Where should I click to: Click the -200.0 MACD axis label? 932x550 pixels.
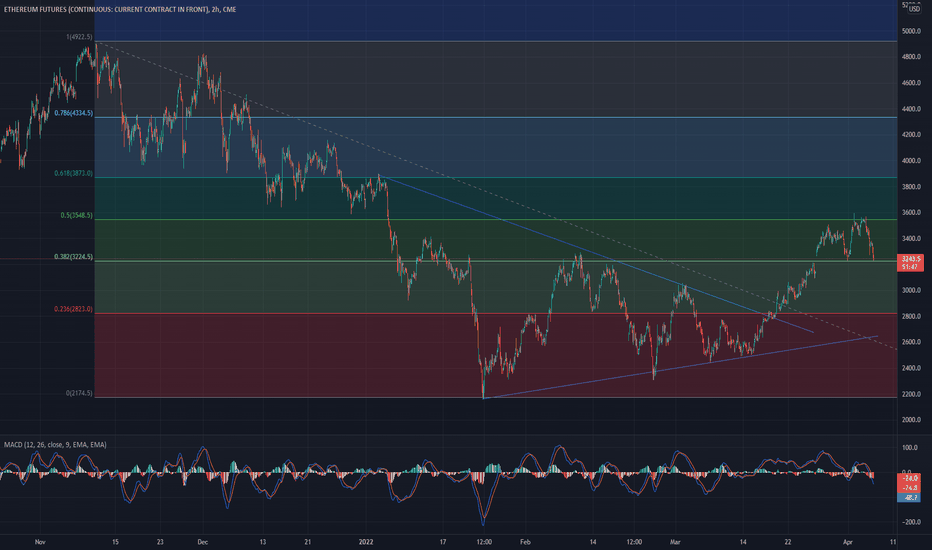[910, 522]
